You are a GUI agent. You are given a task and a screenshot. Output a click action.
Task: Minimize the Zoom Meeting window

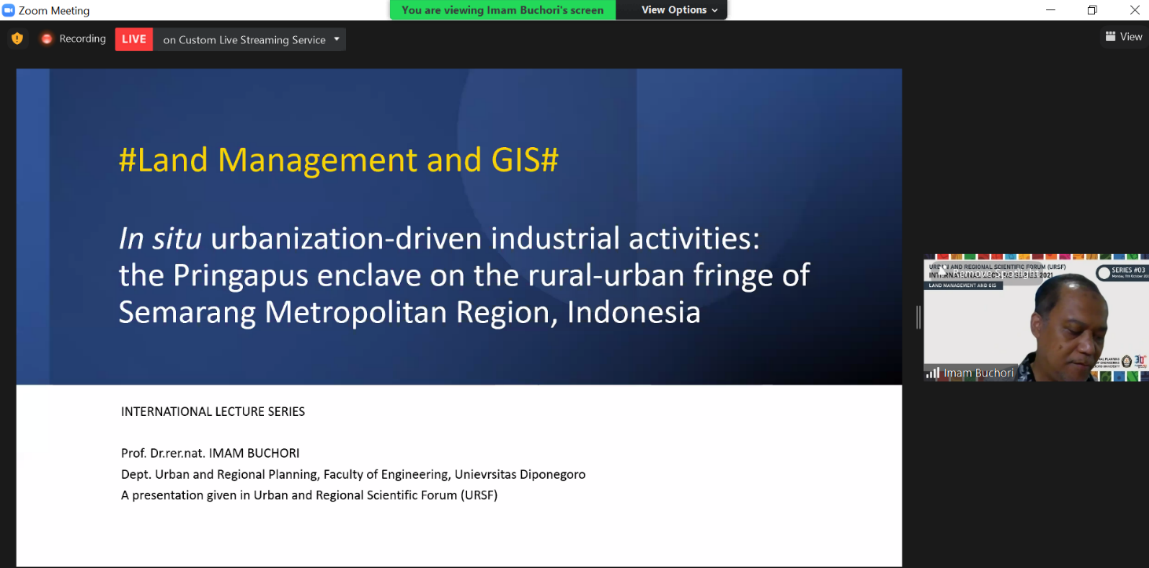pyautogui.click(x=1047, y=10)
